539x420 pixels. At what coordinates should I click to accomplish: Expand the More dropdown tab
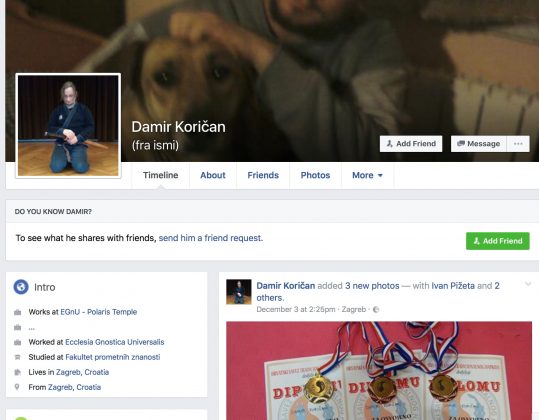(x=367, y=175)
